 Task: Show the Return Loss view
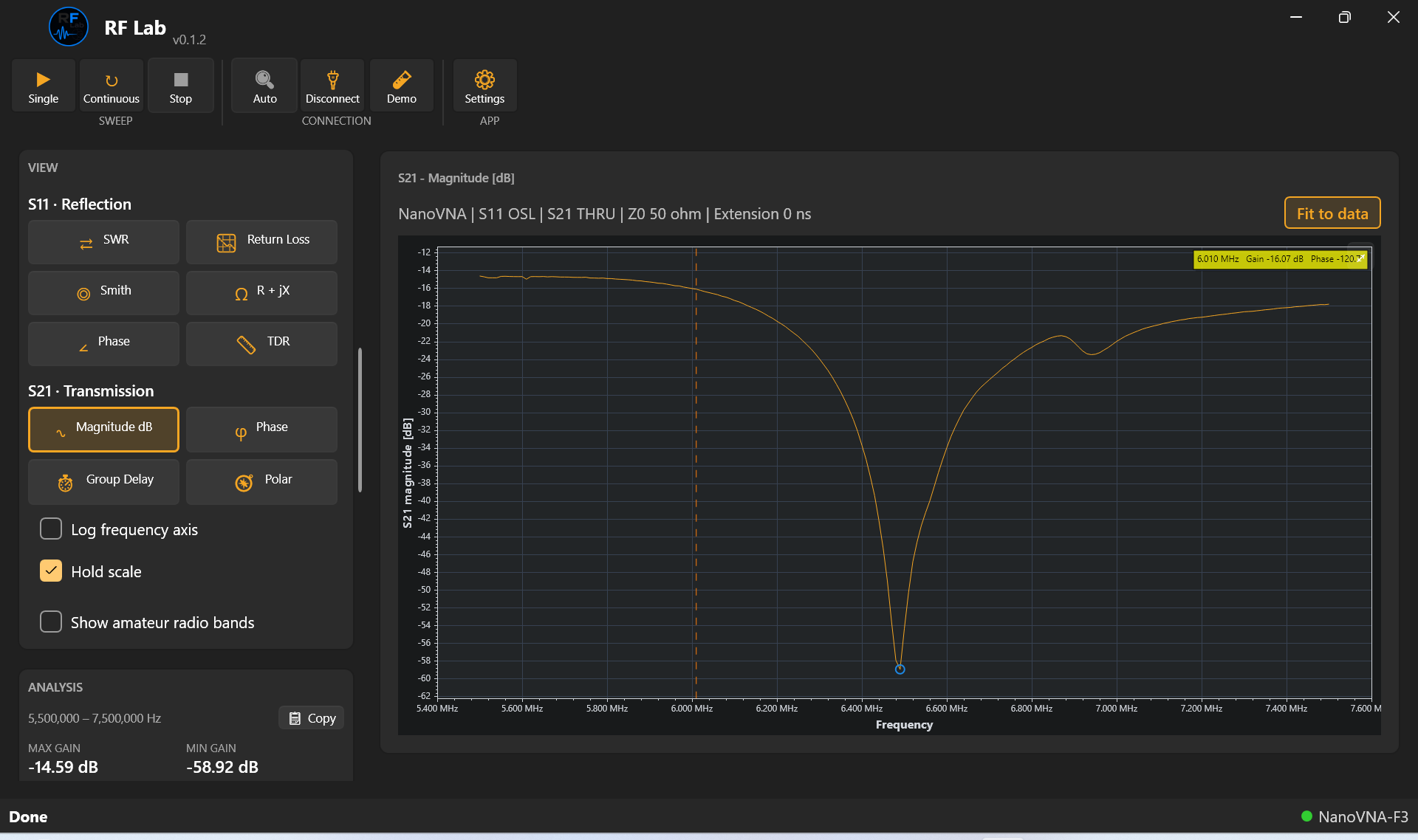coord(261,241)
